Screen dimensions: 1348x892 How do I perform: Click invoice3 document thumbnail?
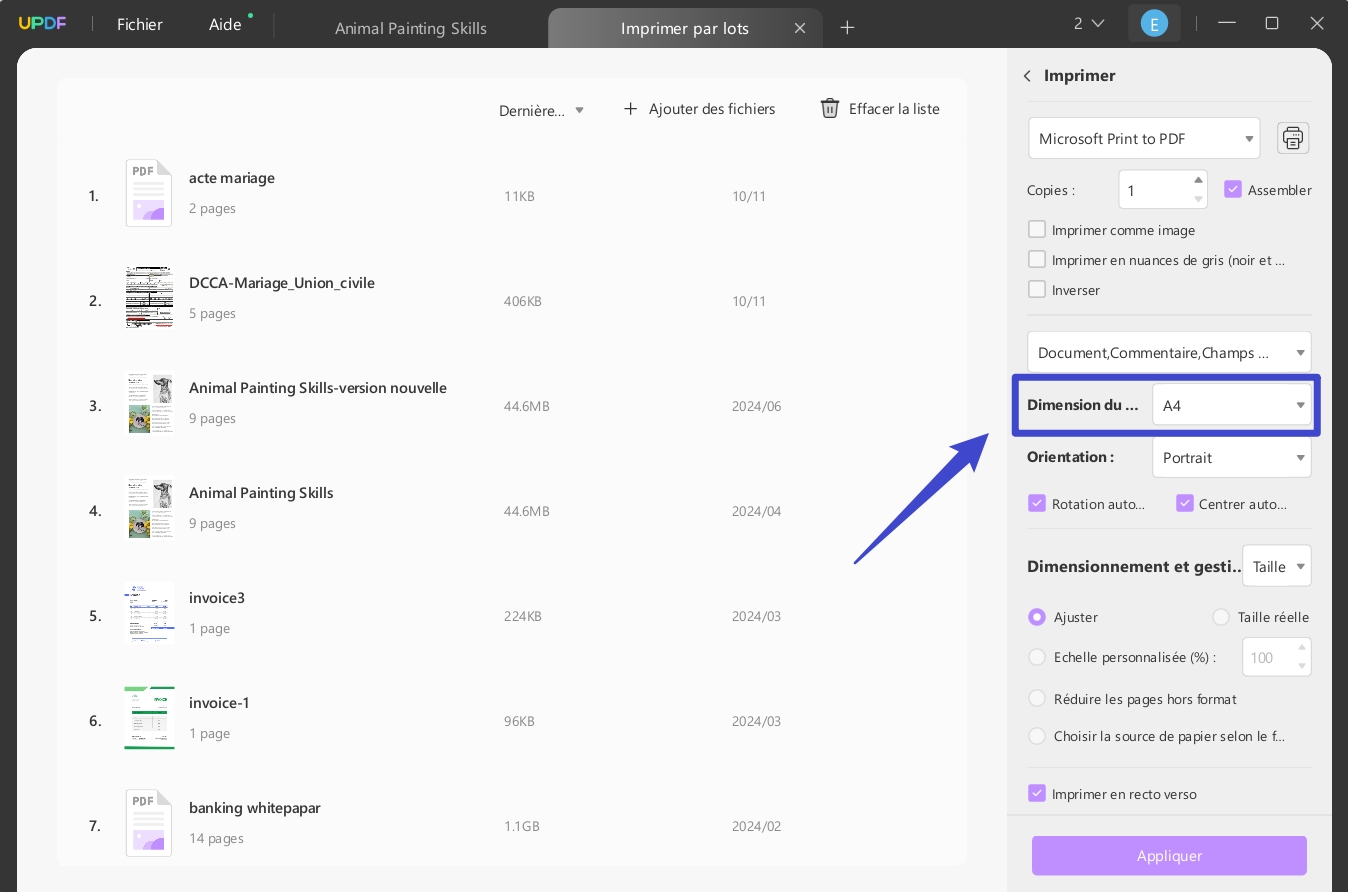click(149, 612)
